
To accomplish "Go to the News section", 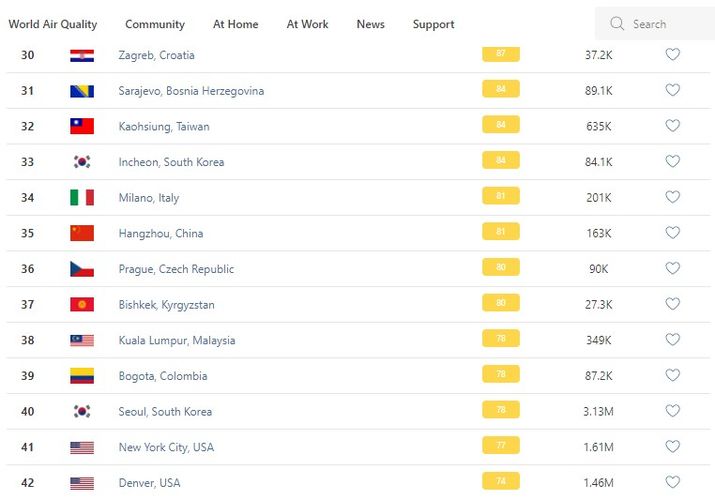I will pos(370,24).
